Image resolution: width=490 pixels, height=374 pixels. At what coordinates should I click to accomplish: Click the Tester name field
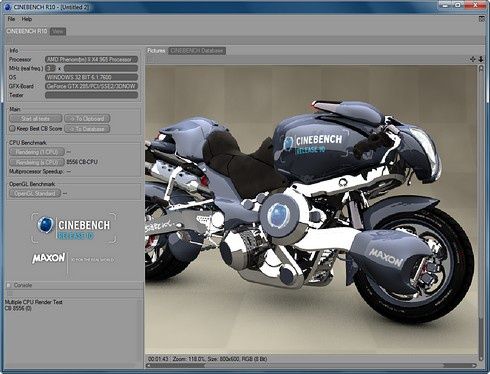91,95
